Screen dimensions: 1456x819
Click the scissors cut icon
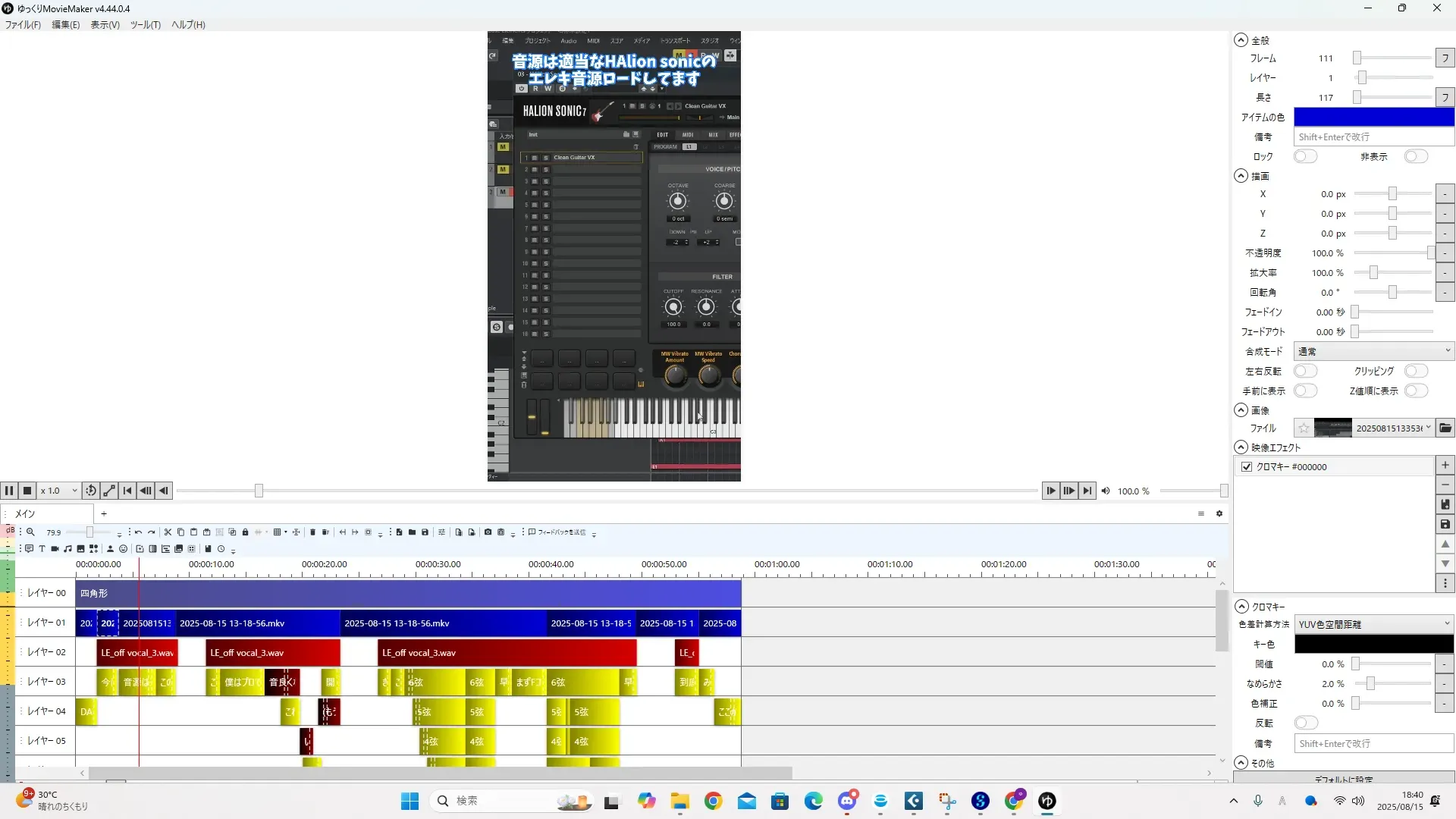pos(168,532)
